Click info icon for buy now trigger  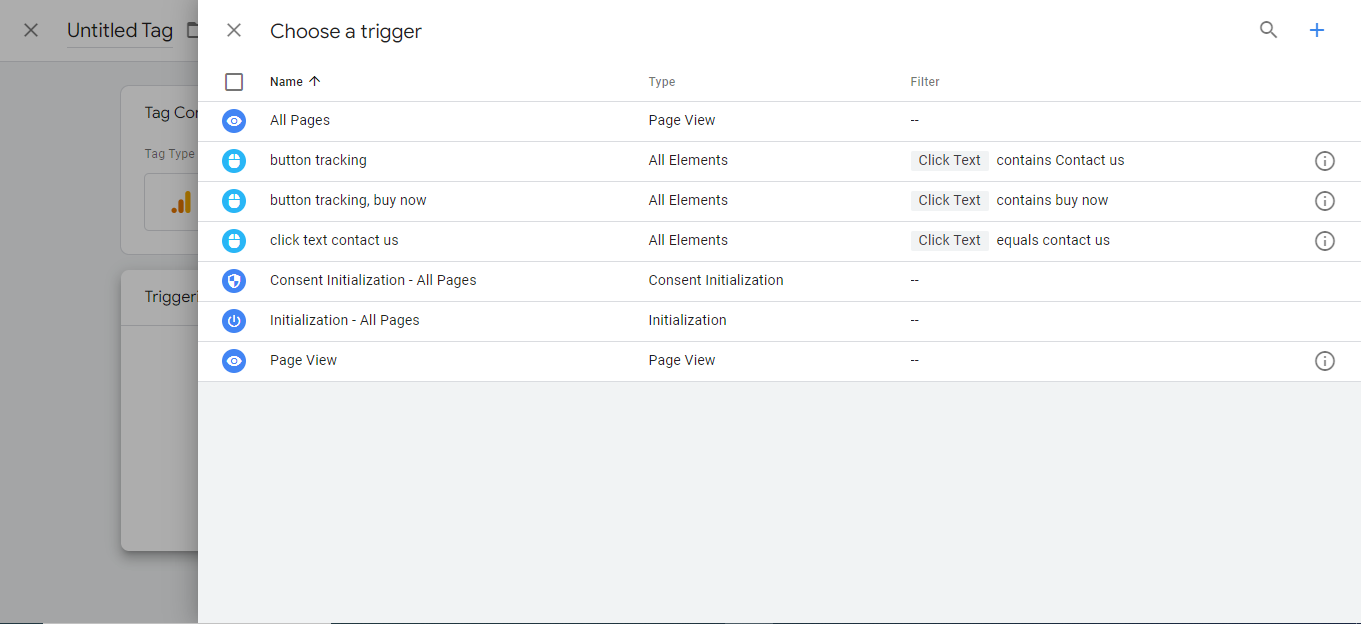[x=1324, y=201]
